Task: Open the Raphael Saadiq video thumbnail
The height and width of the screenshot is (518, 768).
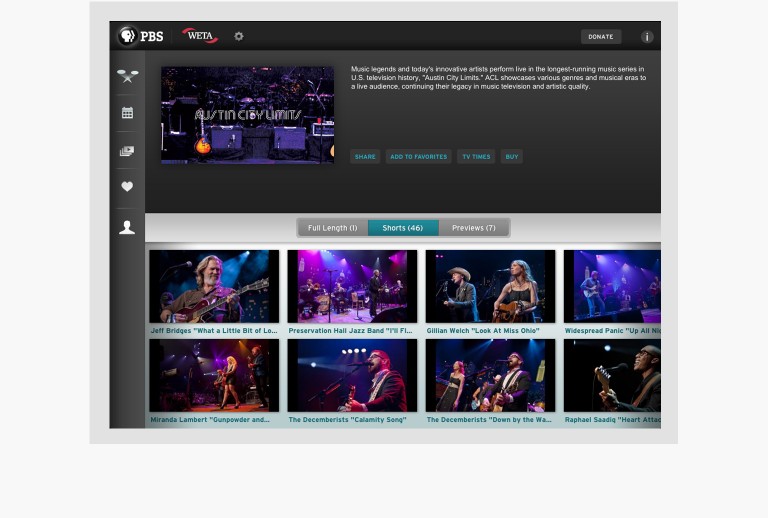Action: click(612, 376)
